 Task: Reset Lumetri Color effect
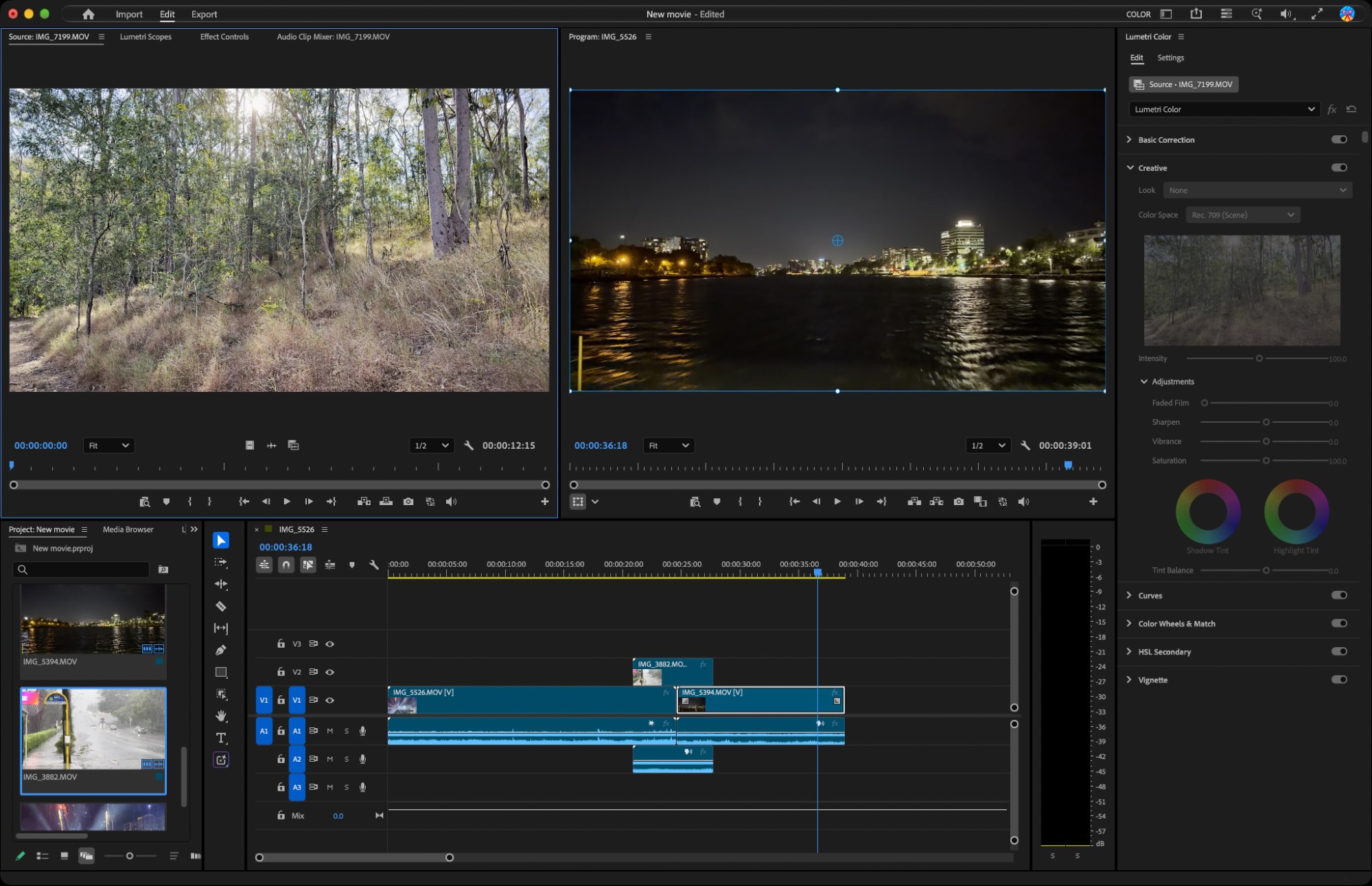[1351, 109]
